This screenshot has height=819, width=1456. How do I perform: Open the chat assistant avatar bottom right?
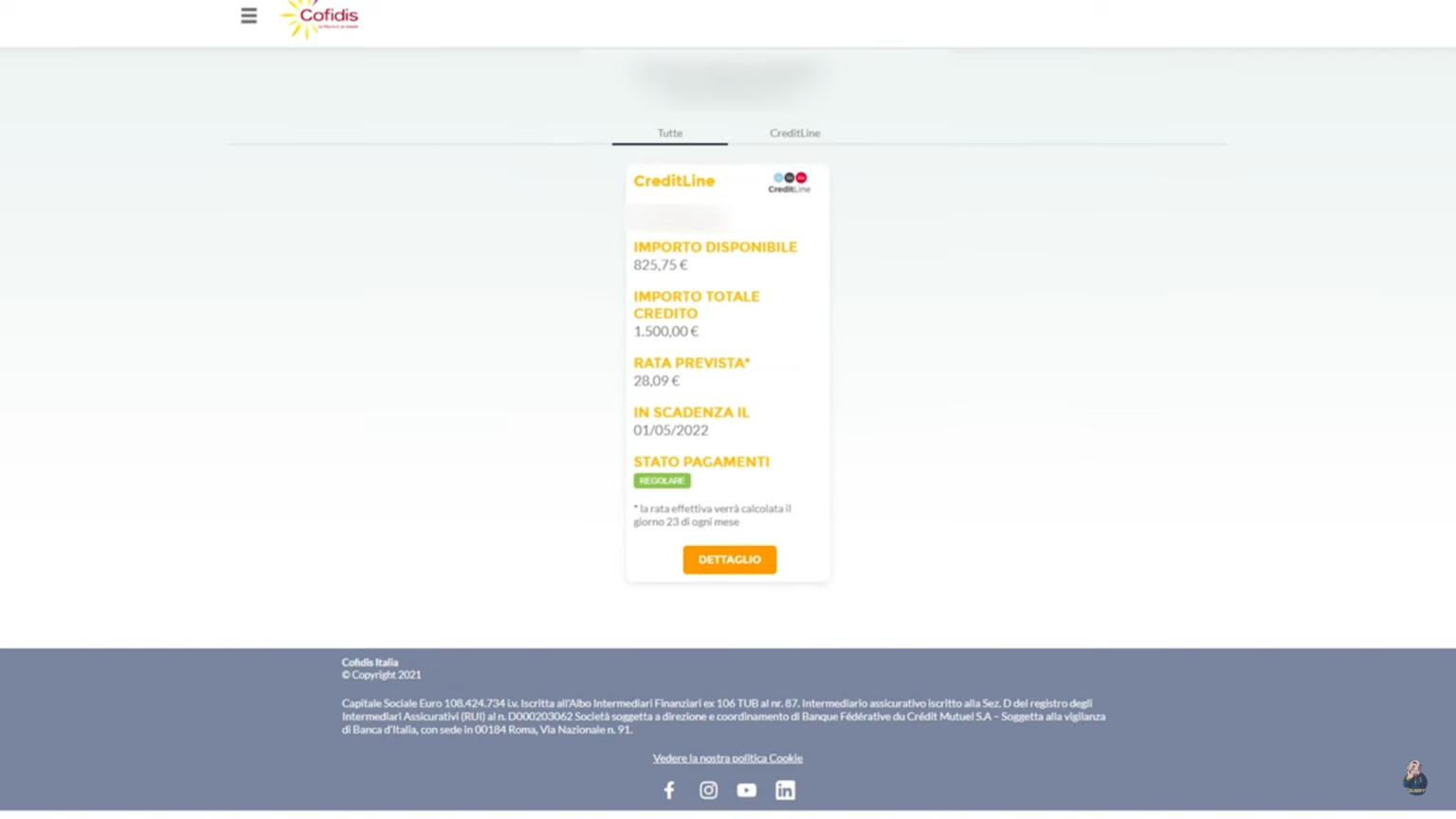(x=1413, y=775)
